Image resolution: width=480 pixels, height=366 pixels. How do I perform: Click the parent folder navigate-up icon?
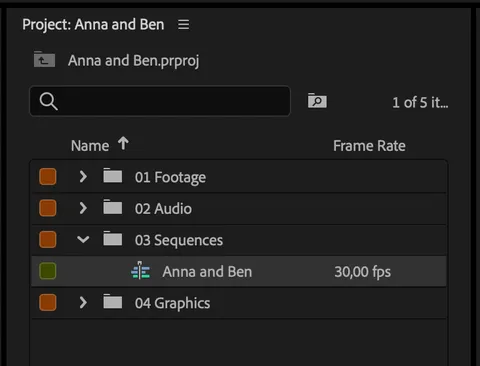click(x=44, y=59)
